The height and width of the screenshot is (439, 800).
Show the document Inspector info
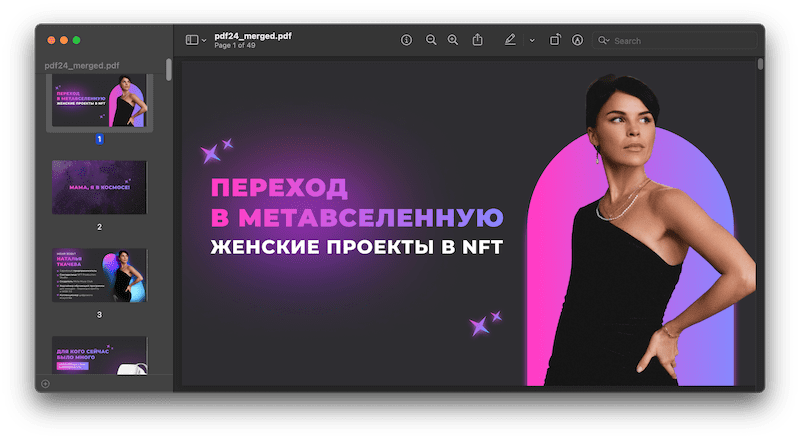click(406, 40)
